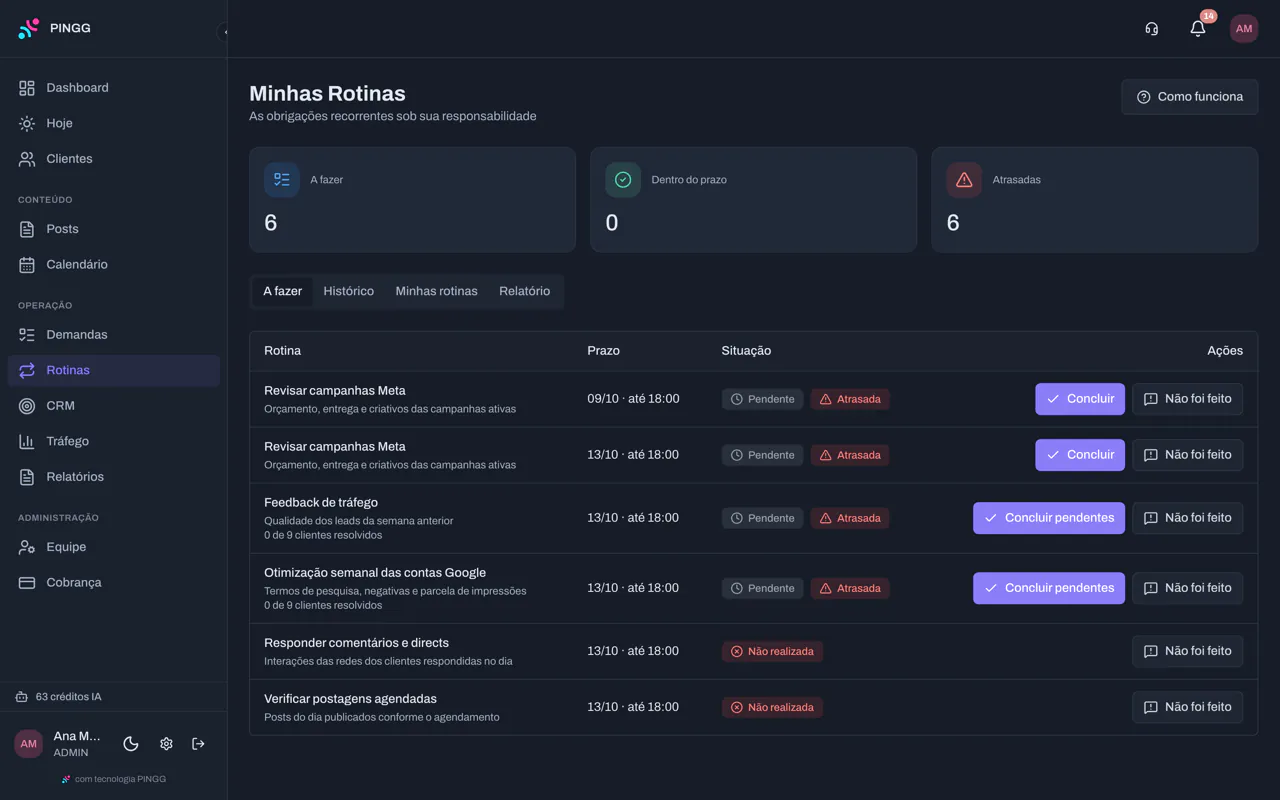Image resolution: width=1280 pixels, height=800 pixels.
Task: Open the AM avatar menu top right
Action: tap(1244, 29)
